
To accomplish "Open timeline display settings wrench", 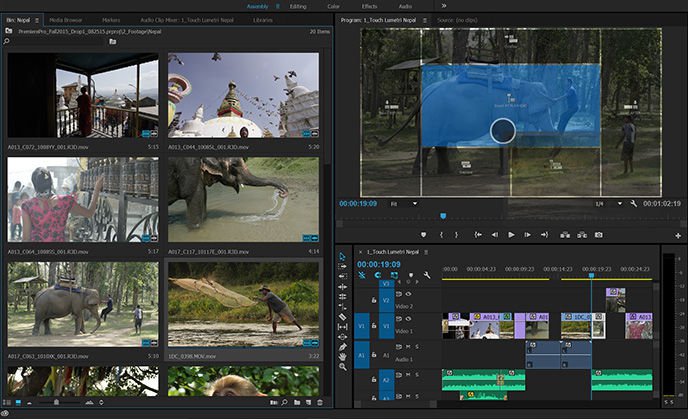I will (427, 275).
